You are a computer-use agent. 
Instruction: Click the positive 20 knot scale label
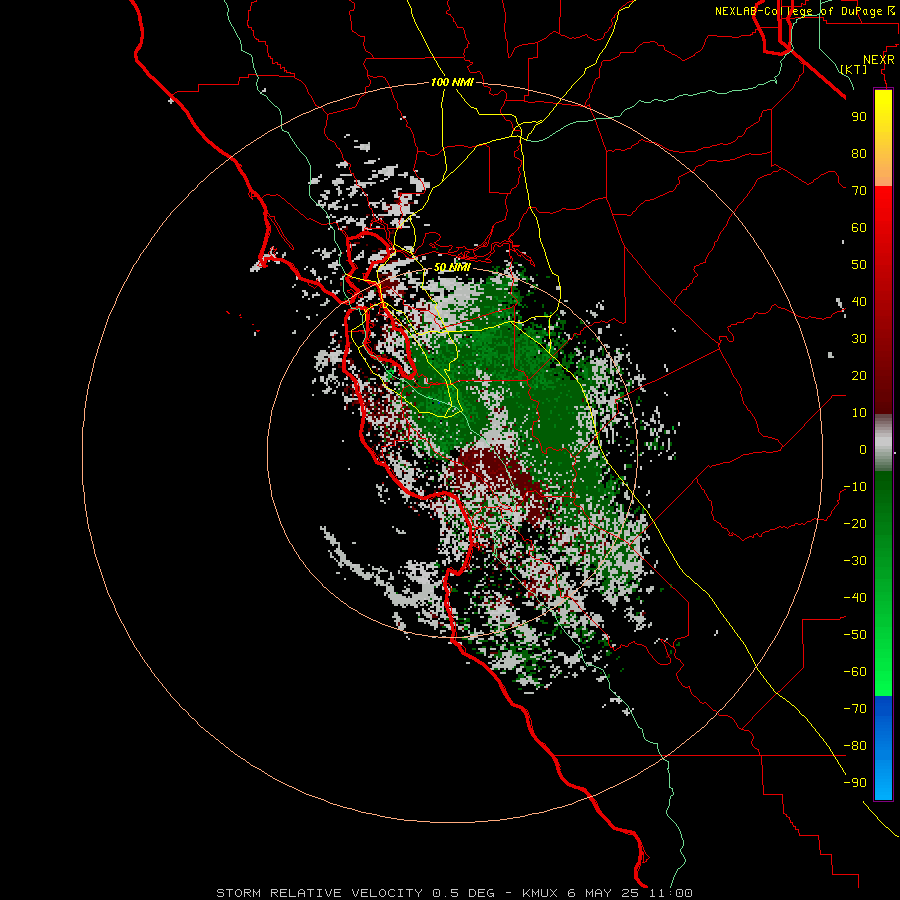click(859, 375)
